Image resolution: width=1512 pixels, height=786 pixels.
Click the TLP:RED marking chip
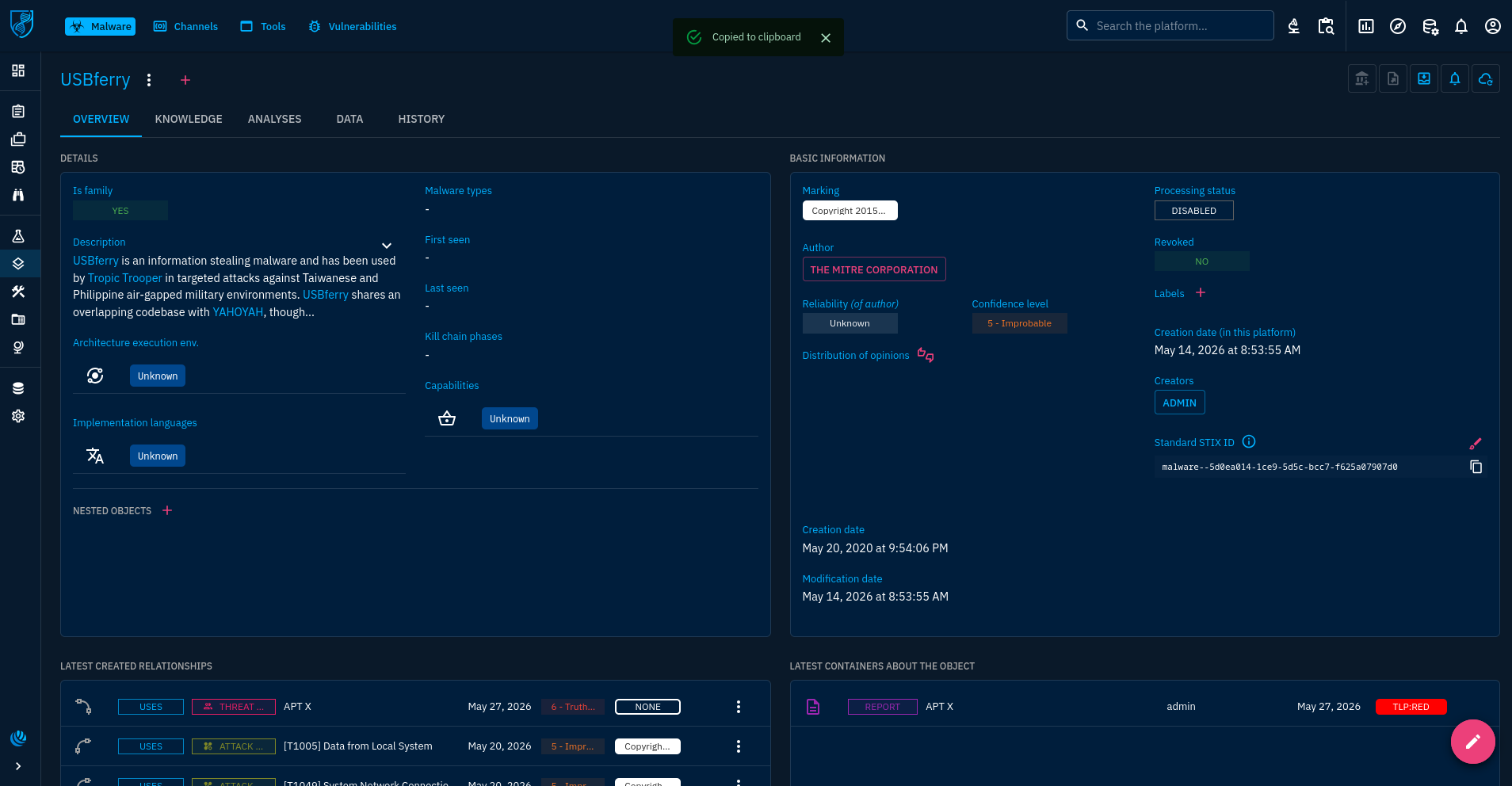pyautogui.click(x=1411, y=707)
